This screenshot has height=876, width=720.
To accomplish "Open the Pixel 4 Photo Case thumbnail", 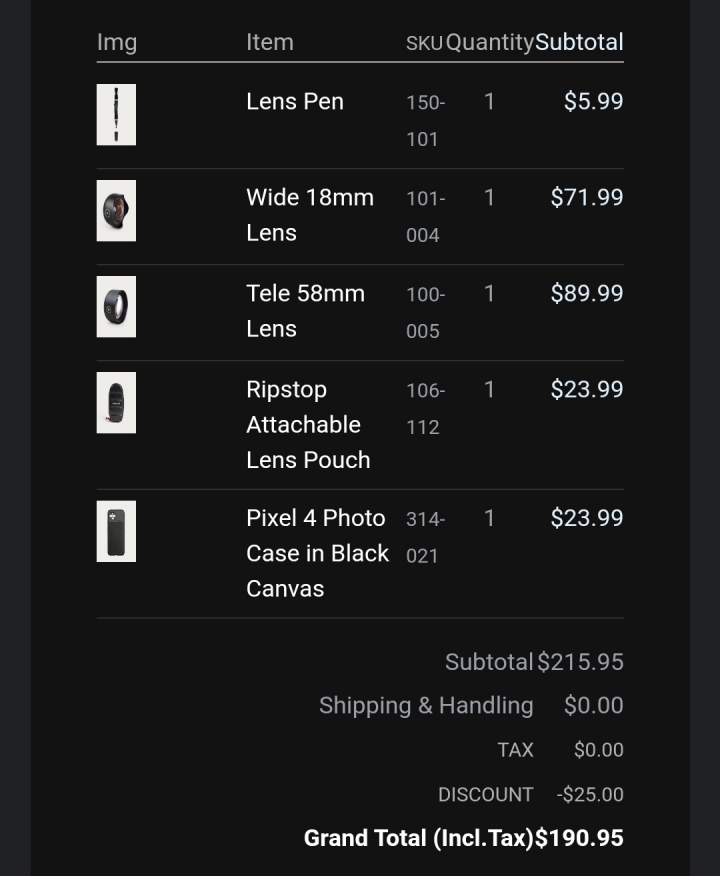I will click(116, 531).
